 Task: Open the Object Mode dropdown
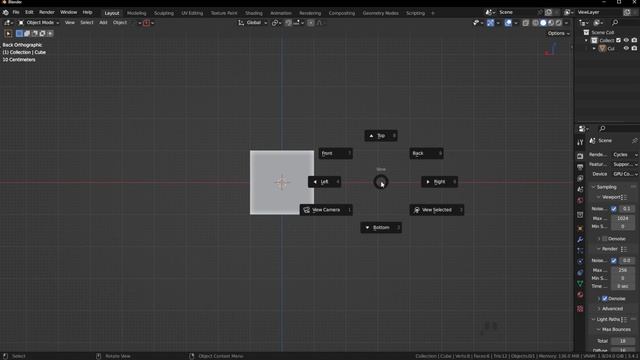[39, 23]
